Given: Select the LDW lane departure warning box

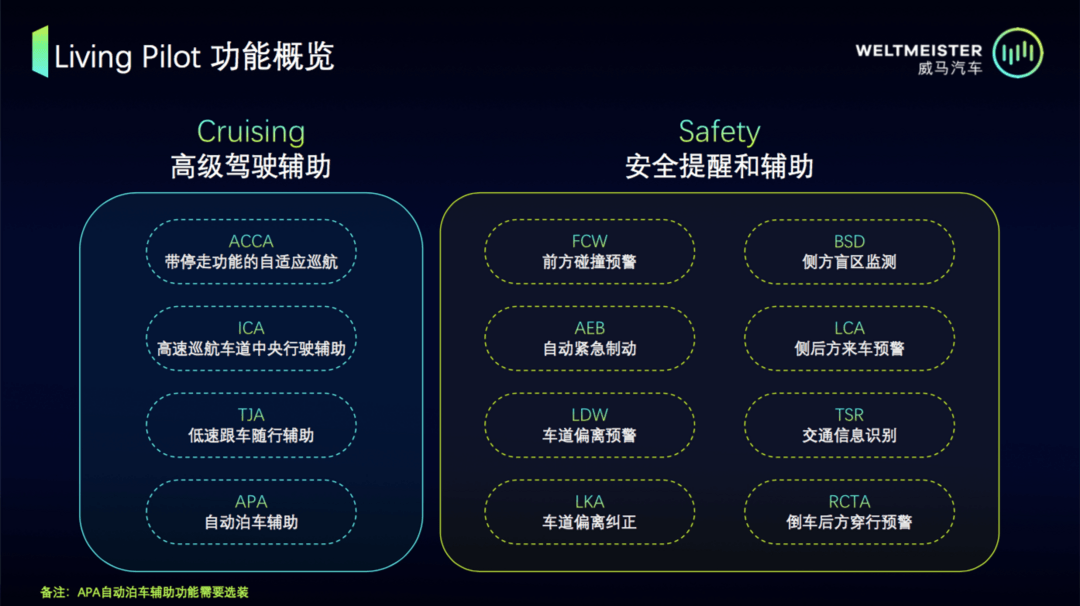Looking at the screenshot, I should [590, 425].
